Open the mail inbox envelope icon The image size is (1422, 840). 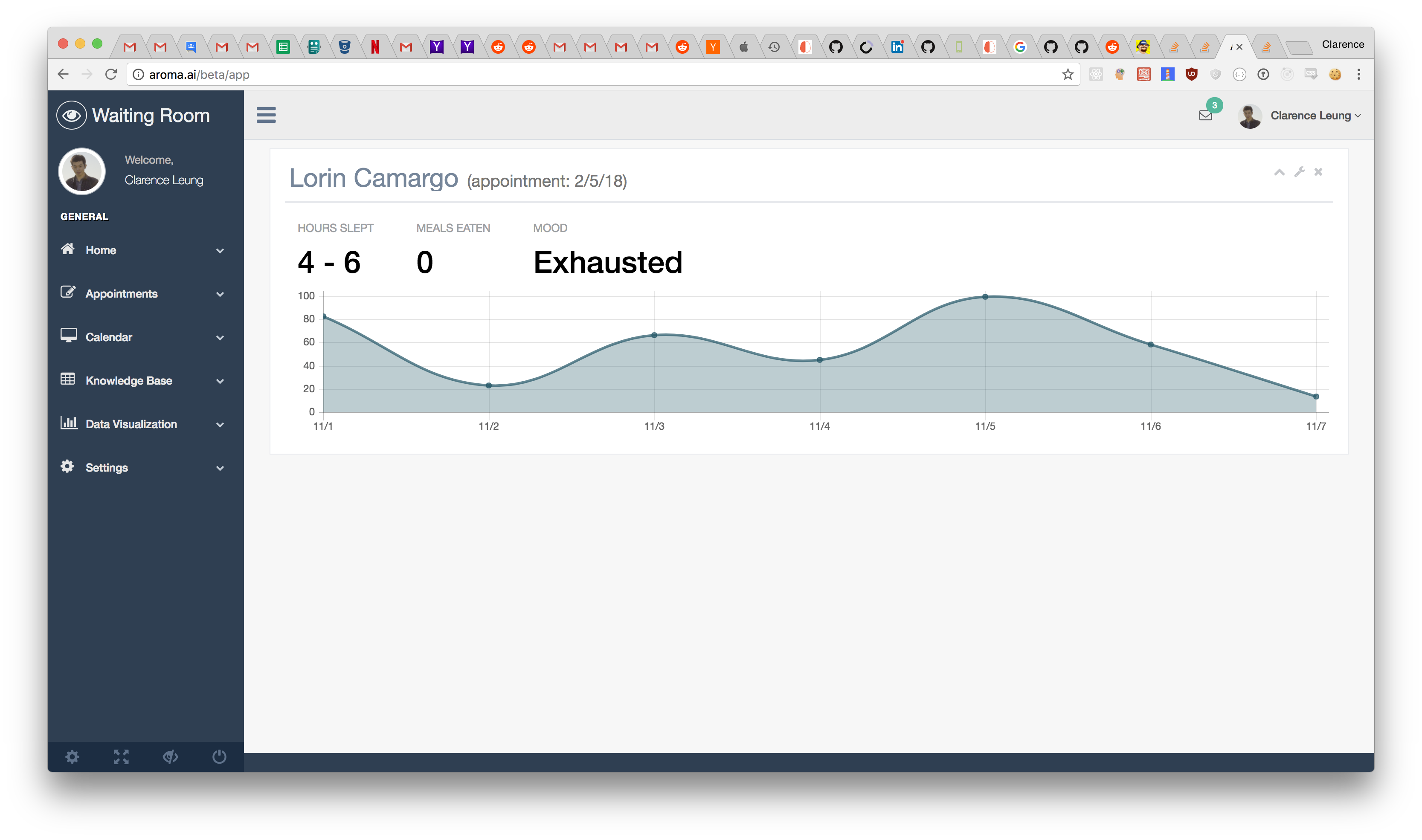coord(1205,116)
